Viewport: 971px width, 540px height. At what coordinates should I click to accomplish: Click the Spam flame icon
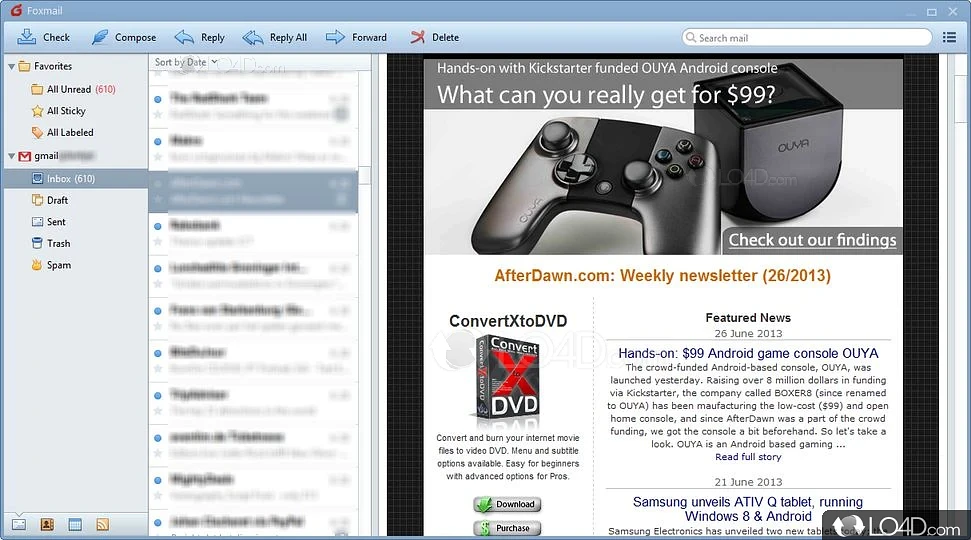(x=37, y=265)
